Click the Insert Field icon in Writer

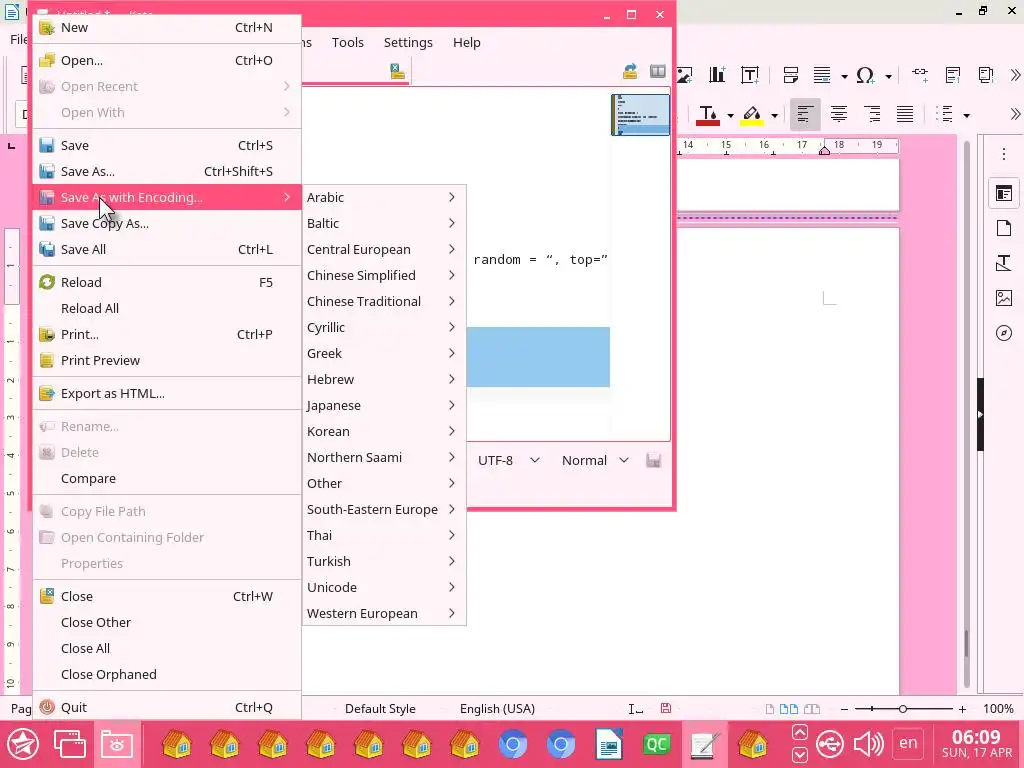(x=822, y=75)
